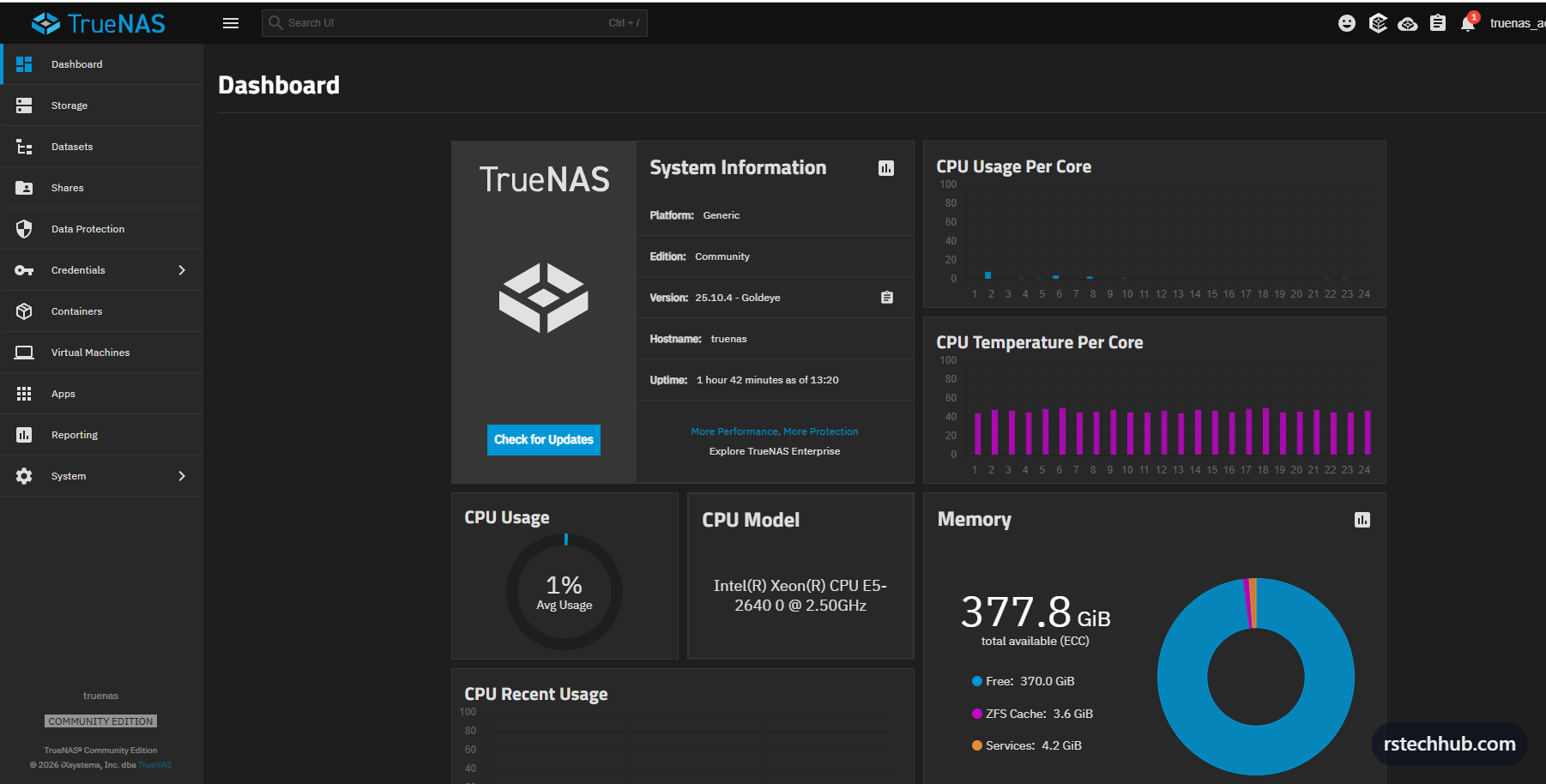Open the alerts bell notification icon
Viewport: 1546px width, 784px height.
click(1468, 23)
